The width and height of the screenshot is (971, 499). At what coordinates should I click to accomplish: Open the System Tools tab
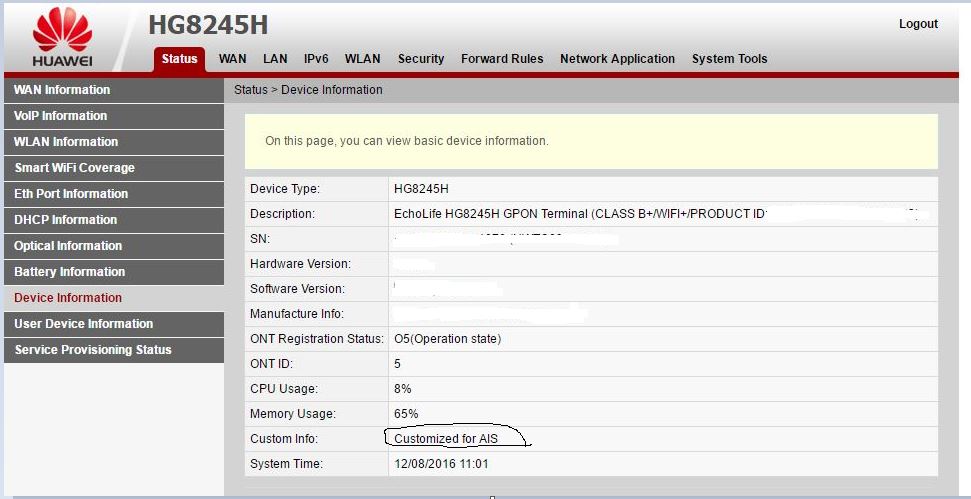[729, 59]
